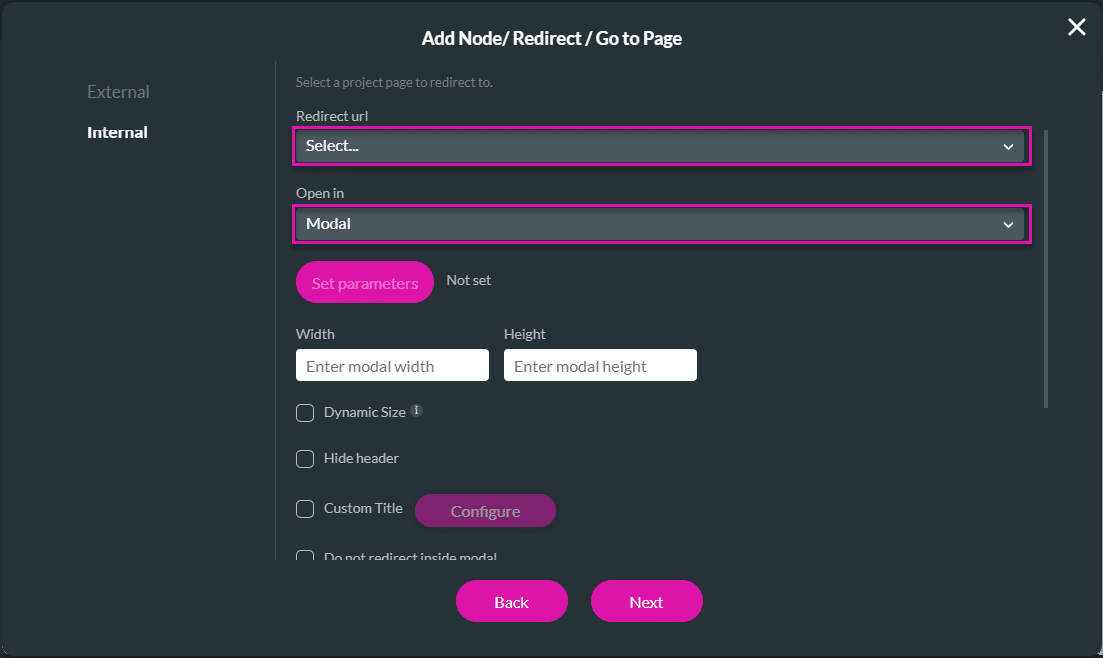Click the dialog vertical scrollbar
This screenshot has width=1103, height=658.
[1045, 268]
